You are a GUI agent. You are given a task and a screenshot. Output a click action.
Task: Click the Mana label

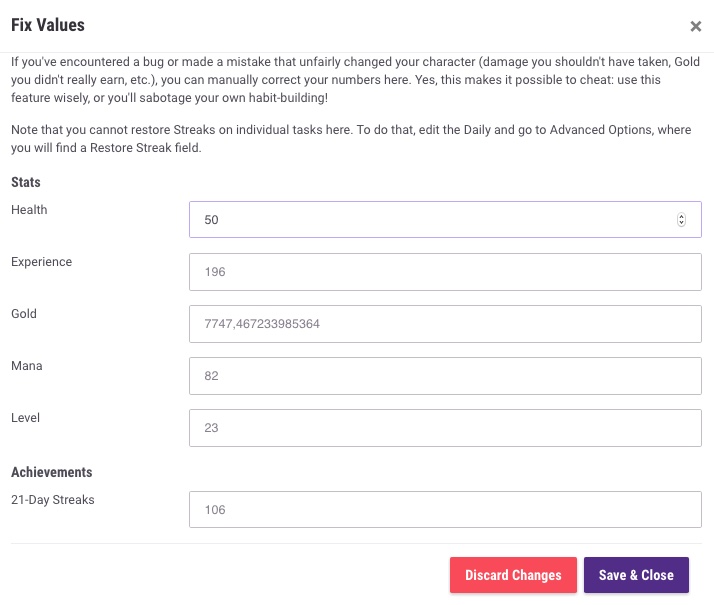tap(27, 366)
